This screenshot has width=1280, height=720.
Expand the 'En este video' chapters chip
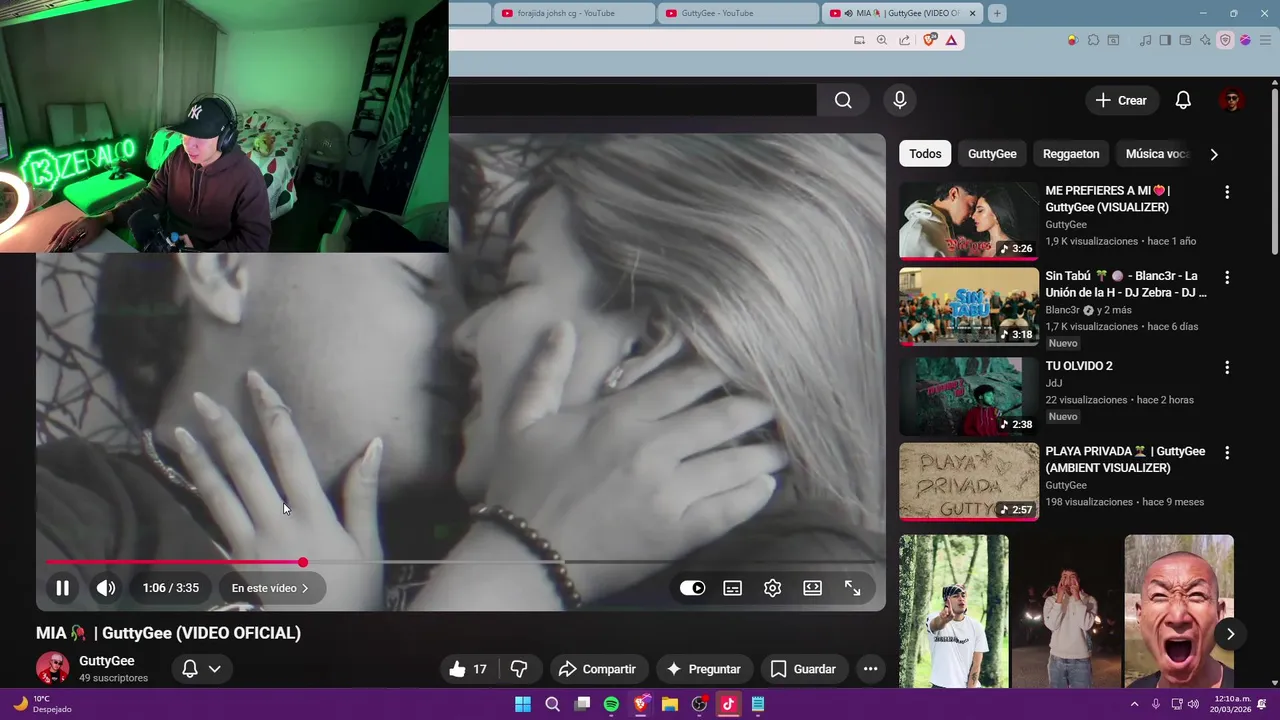(270, 588)
